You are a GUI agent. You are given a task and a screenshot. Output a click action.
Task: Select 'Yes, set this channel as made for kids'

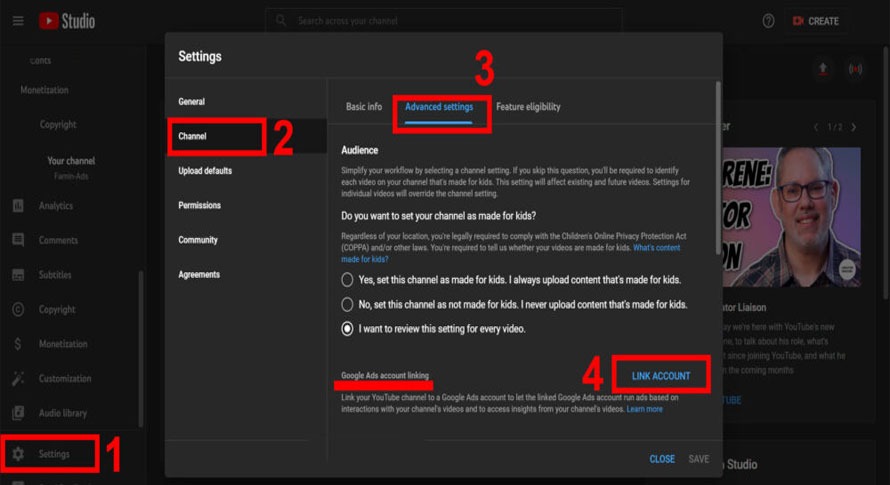347,280
